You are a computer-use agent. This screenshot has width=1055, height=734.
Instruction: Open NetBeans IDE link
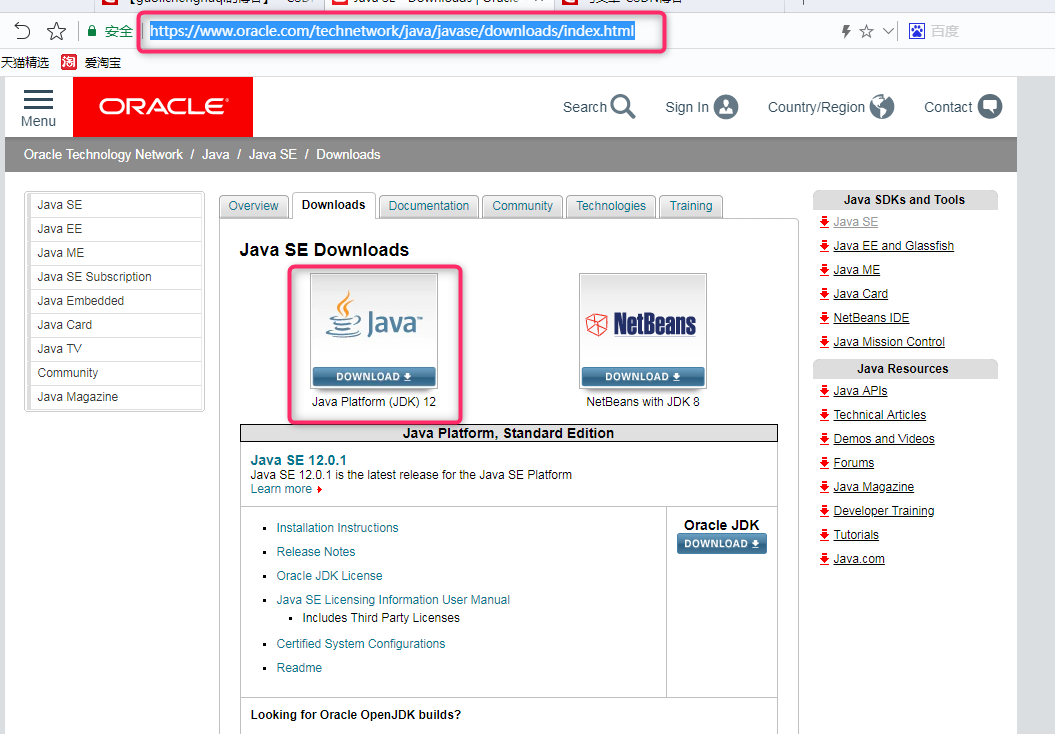871,318
